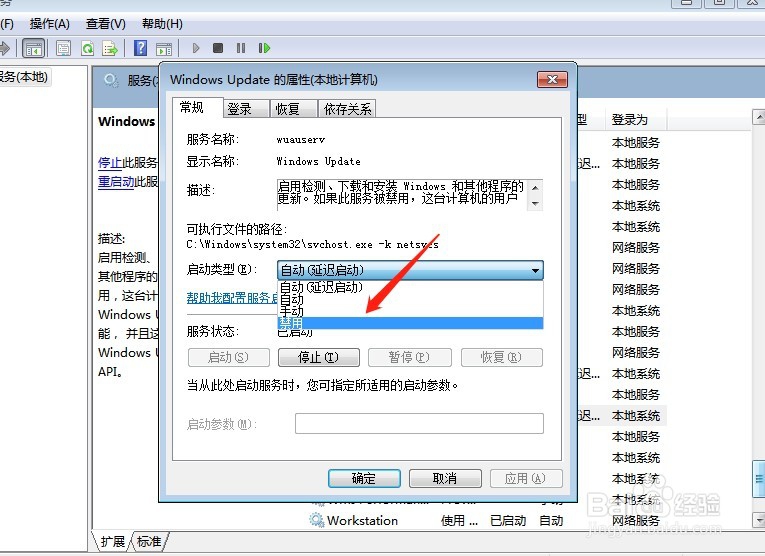Open the 查看(V) menu
765x556 pixels.
pyautogui.click(x=105, y=23)
